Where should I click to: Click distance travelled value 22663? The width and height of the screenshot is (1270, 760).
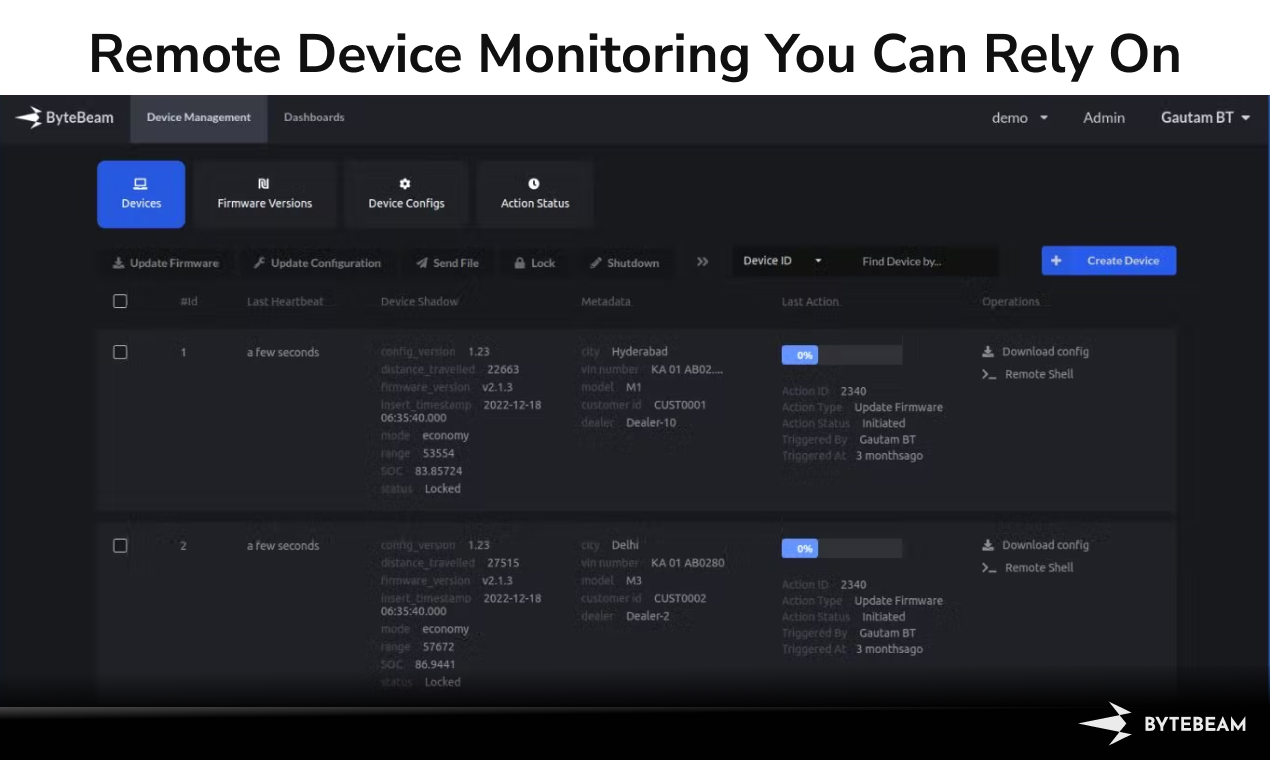click(x=503, y=370)
